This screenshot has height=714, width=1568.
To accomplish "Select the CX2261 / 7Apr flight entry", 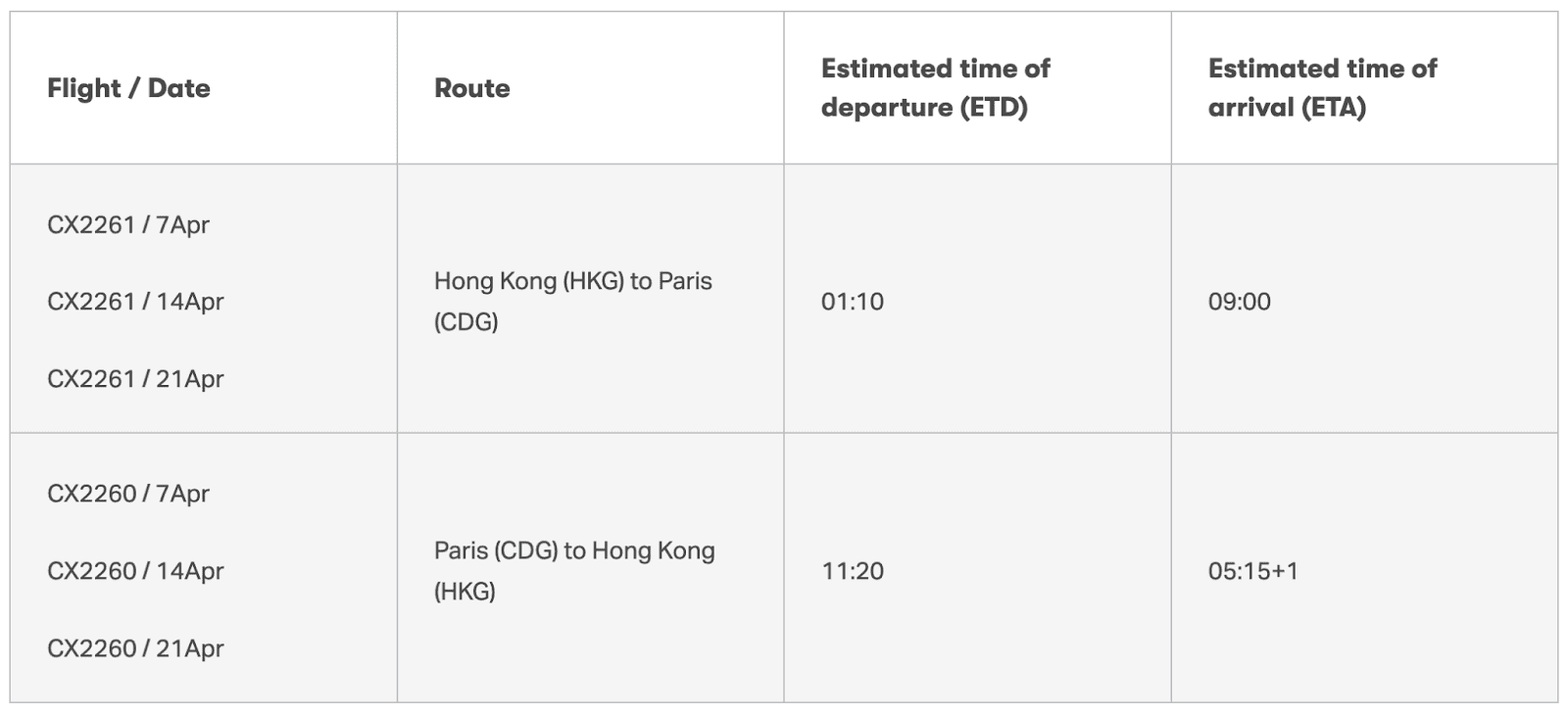I will (128, 224).
